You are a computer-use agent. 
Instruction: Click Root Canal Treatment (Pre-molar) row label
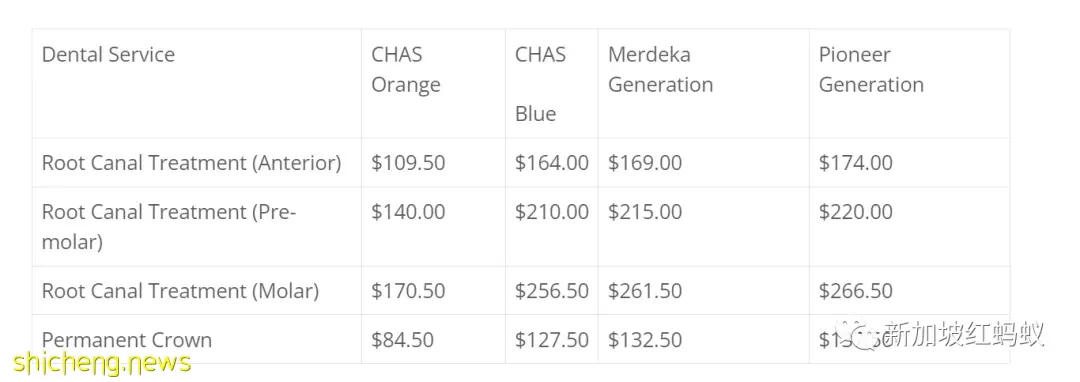[x=169, y=226]
